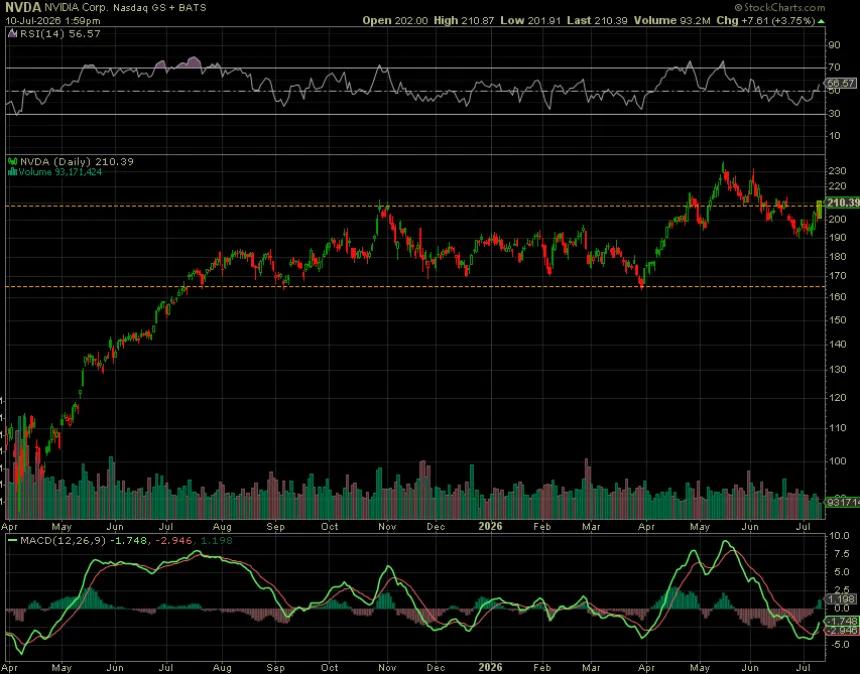Screen dimensions: 860x674
Task: Click the '140' label on the price axis
Action: [838, 344]
